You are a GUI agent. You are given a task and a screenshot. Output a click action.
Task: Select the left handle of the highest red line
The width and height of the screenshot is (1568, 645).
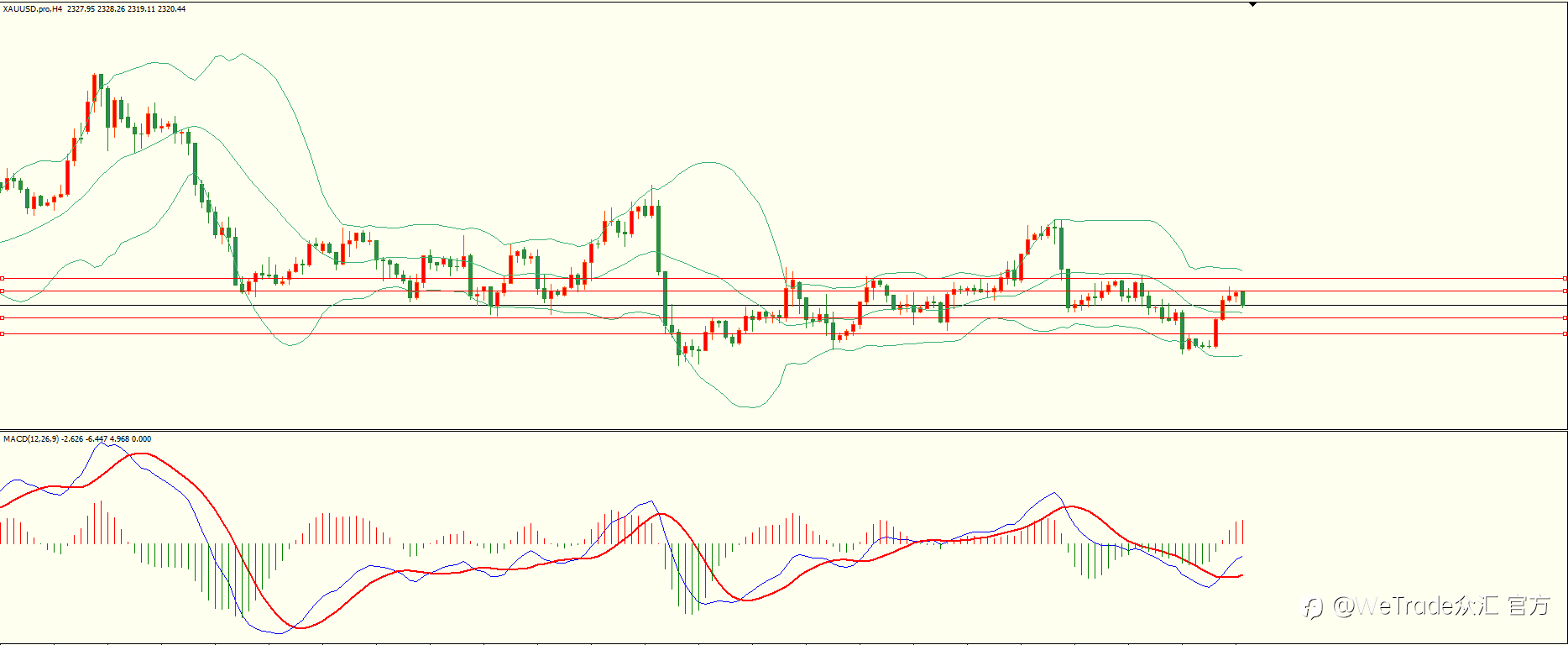coord(3,278)
